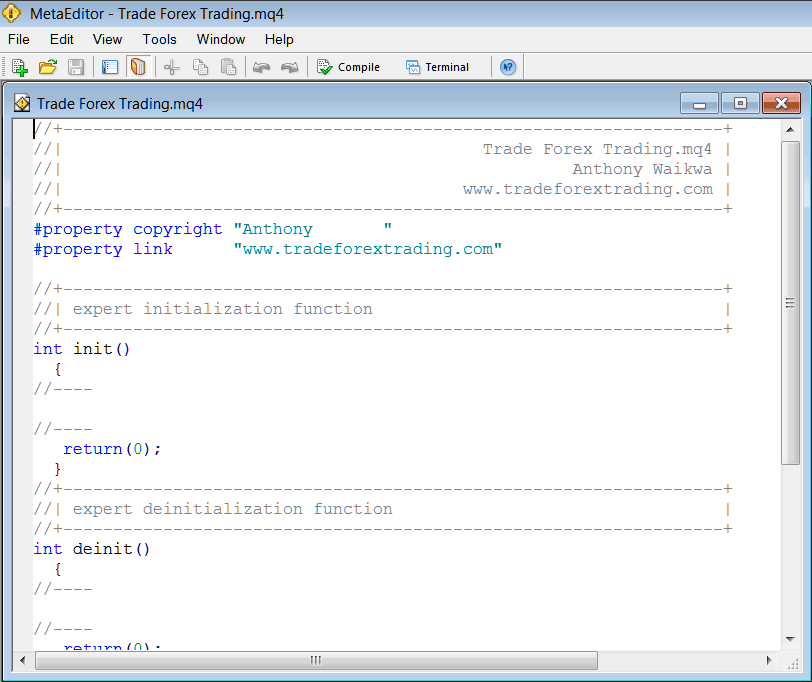
Task: Compile the Trade Forex Trading.mq4 script
Action: coord(348,66)
